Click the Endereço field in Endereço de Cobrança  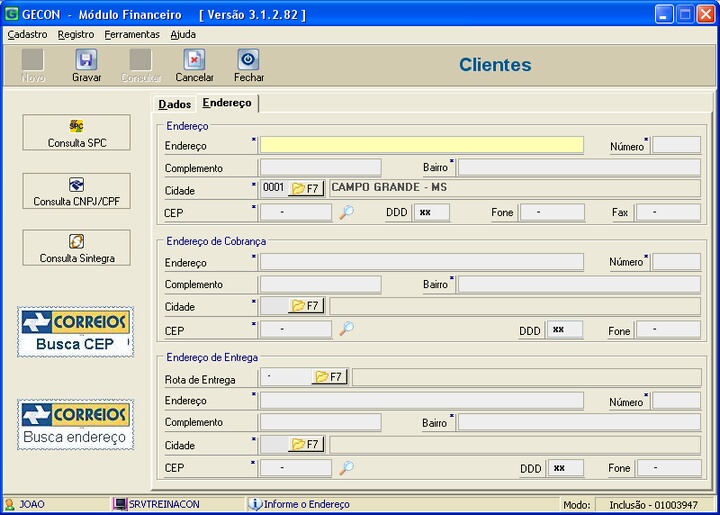(x=422, y=262)
